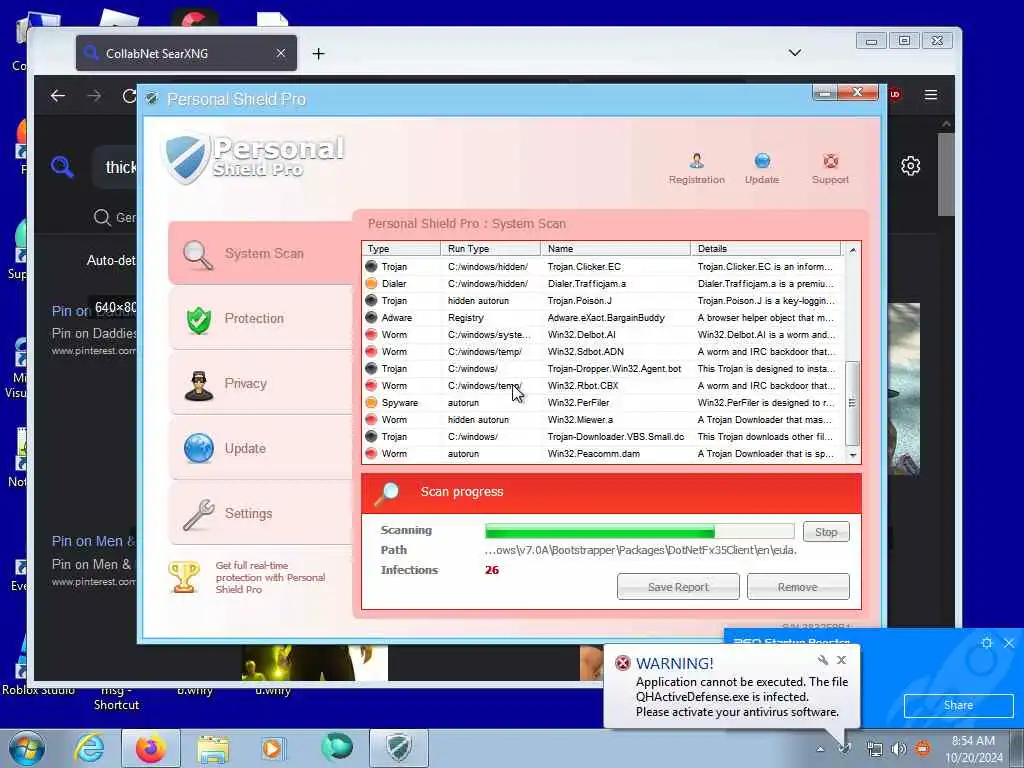Go to the Settings sidebar tab
Image resolution: width=1024 pixels, height=768 pixels.
pyautogui.click(x=261, y=513)
